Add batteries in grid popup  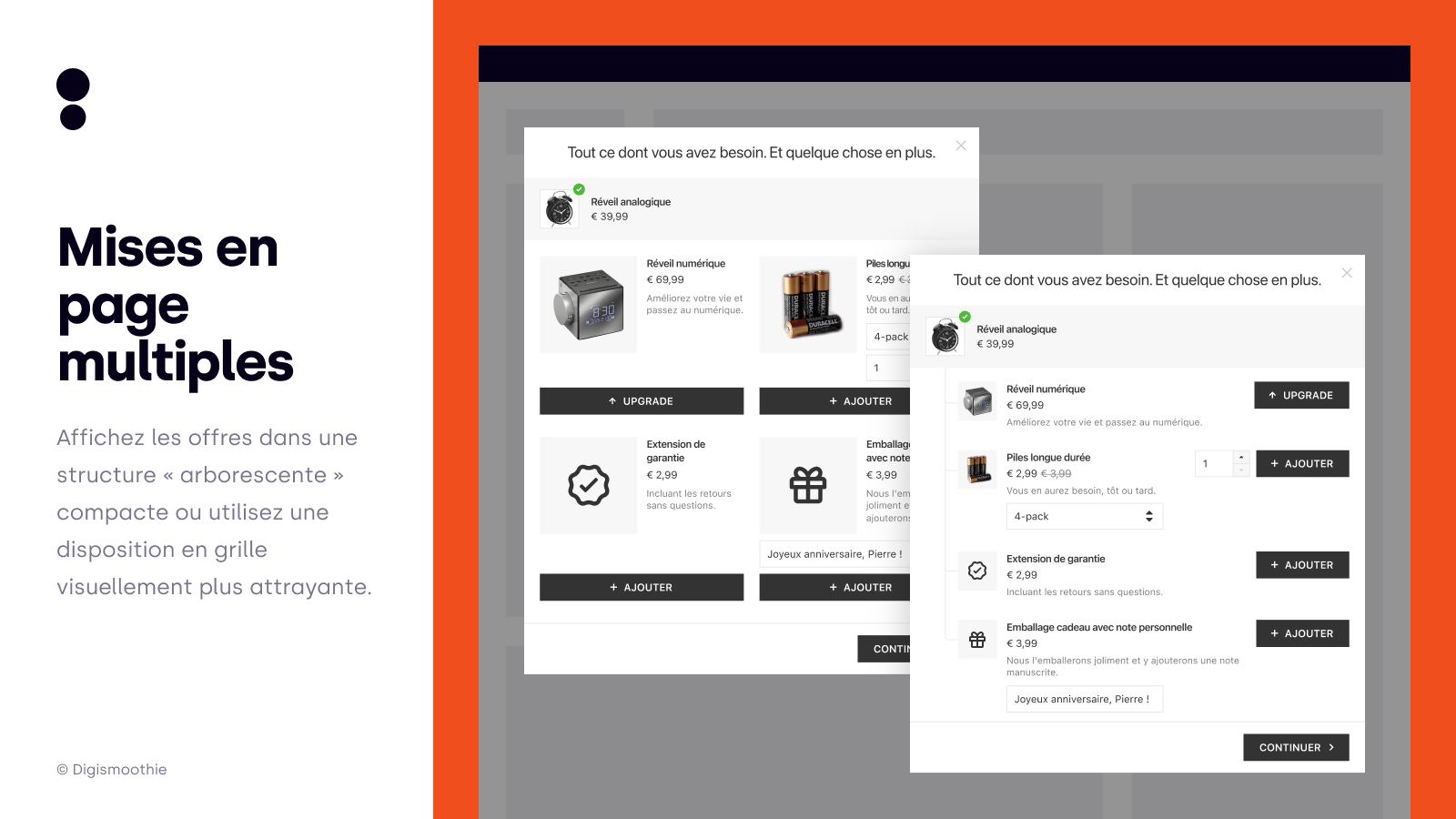coord(835,401)
